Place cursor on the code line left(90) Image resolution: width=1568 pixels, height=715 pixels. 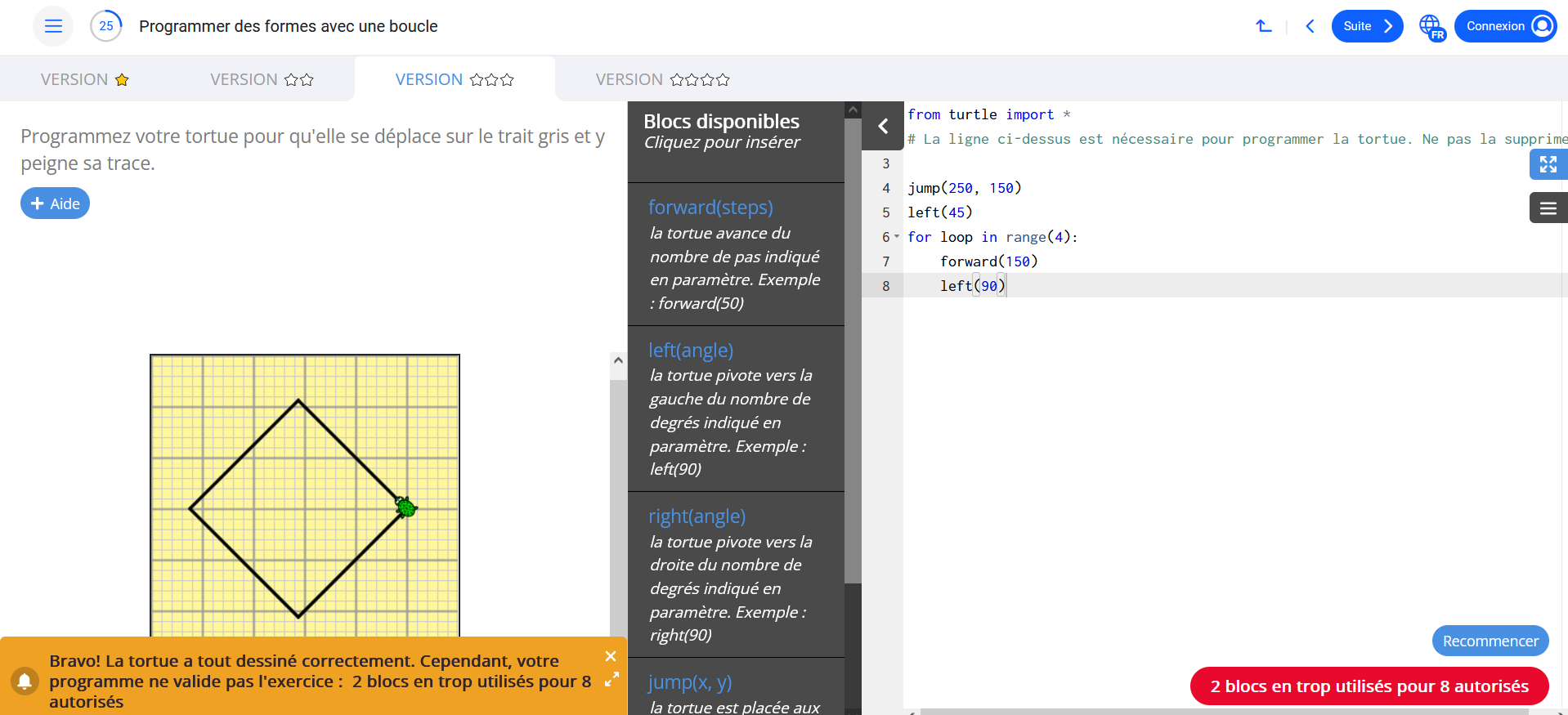(x=972, y=285)
